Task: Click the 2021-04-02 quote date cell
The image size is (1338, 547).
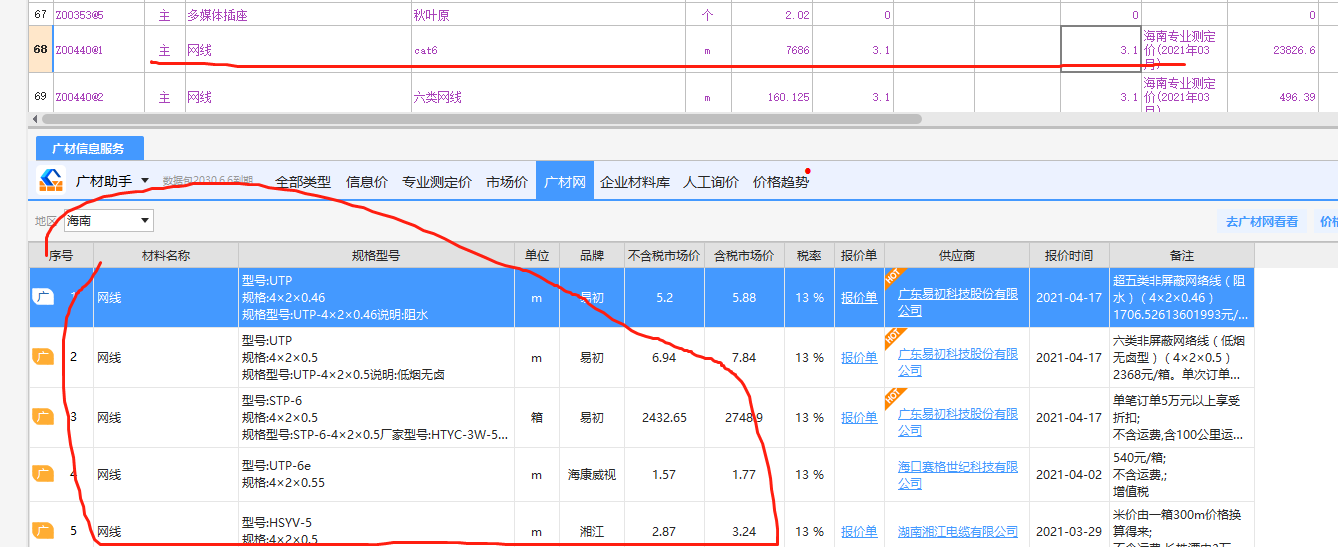Action: pos(1069,475)
